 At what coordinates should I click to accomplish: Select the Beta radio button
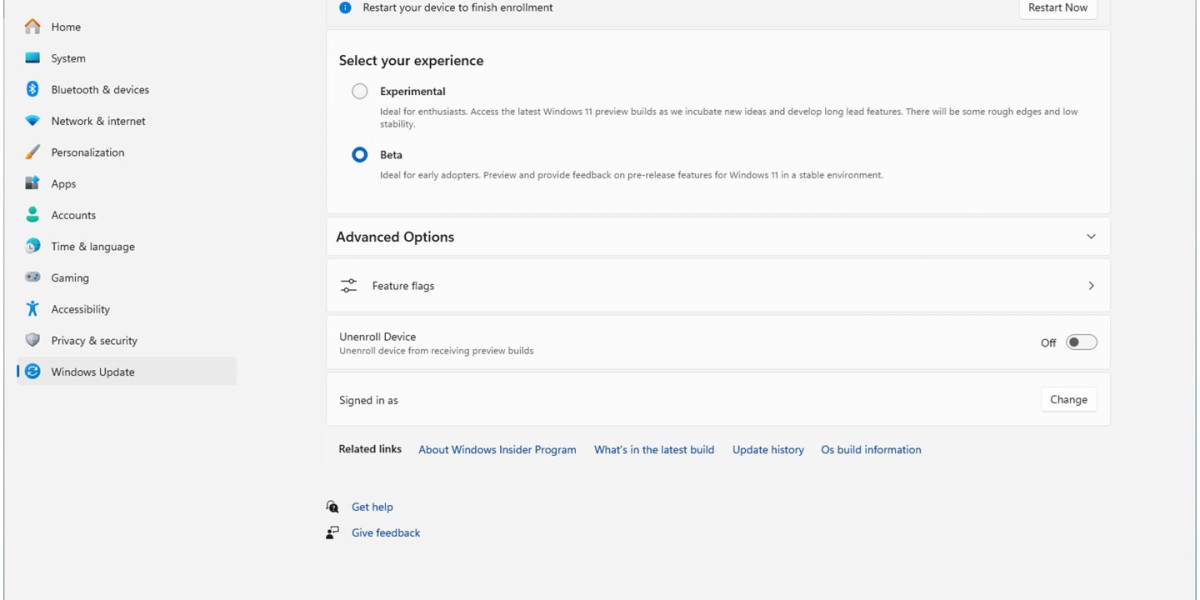360,155
